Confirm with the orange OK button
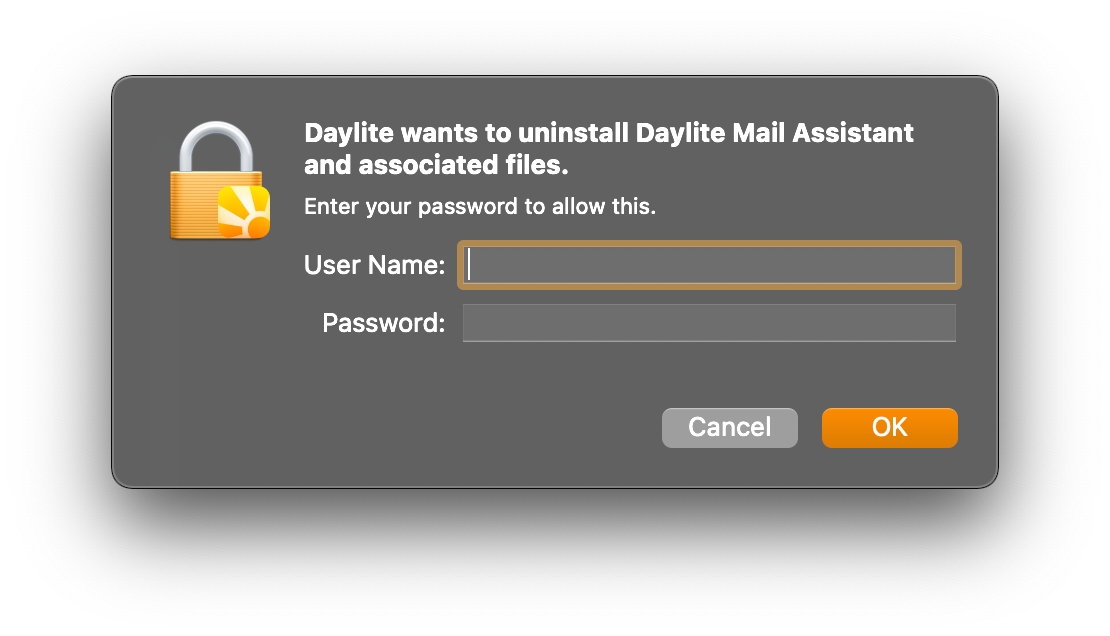Image resolution: width=1110 pixels, height=636 pixels. 889,428
